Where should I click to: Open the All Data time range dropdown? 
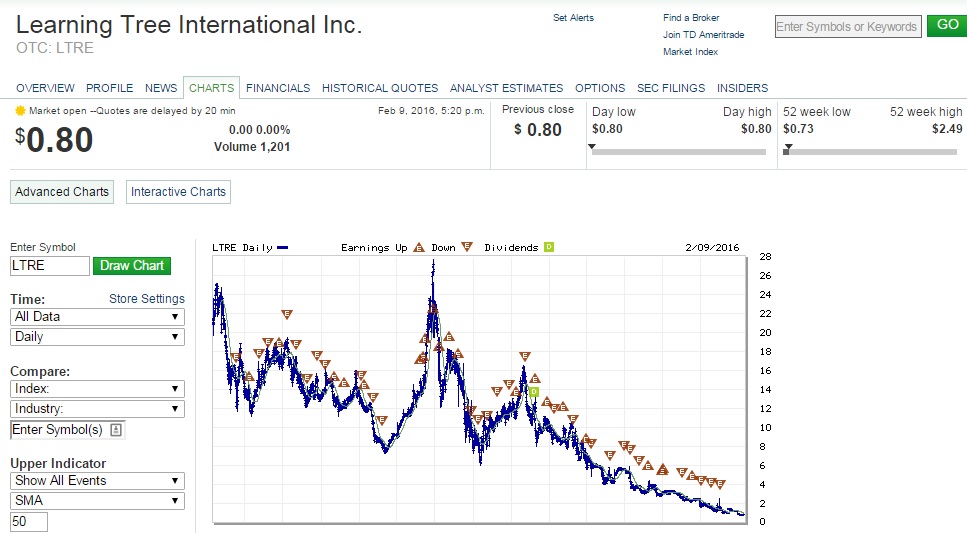pyautogui.click(x=97, y=317)
